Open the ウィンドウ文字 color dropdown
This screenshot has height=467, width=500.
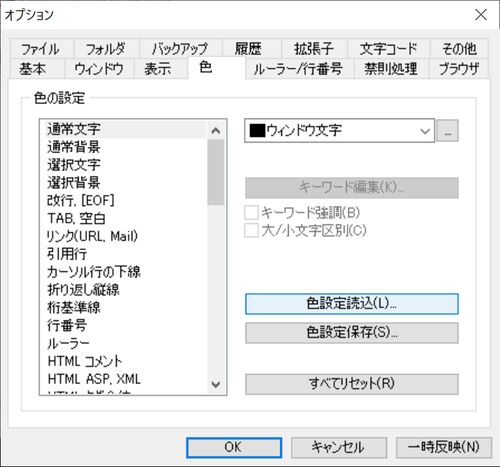339,131
